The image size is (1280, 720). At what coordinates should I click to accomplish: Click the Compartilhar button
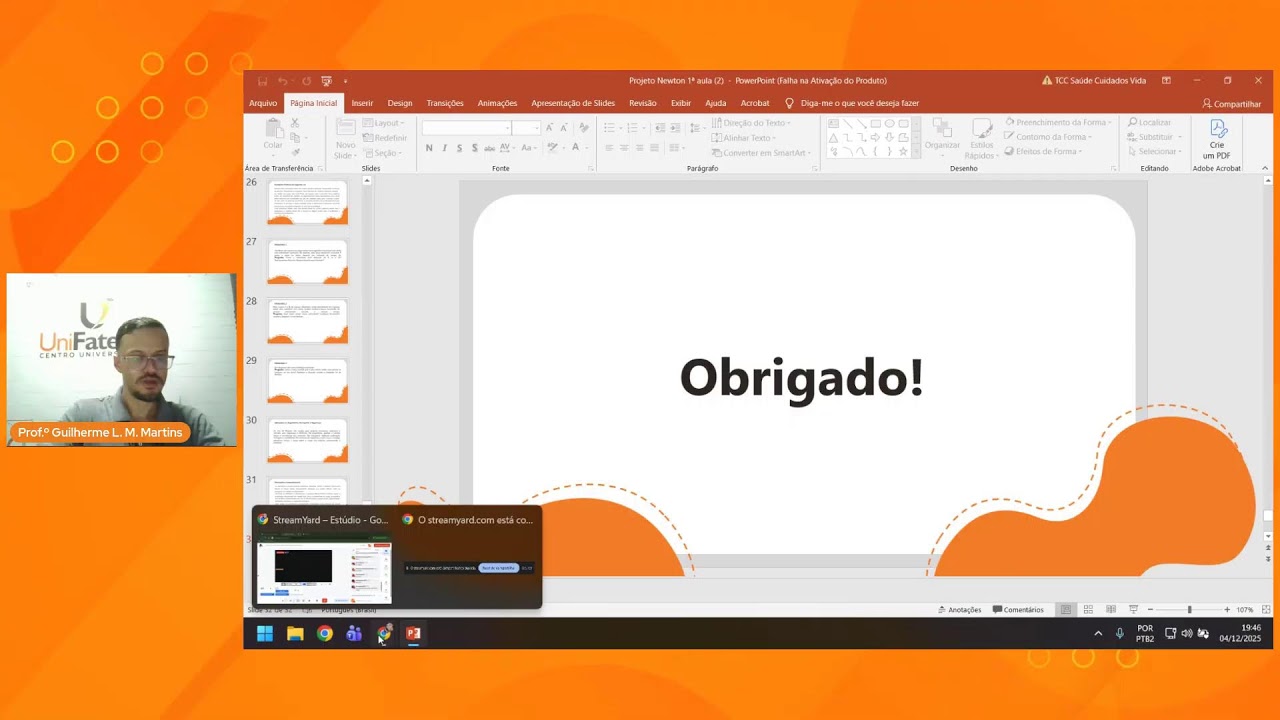[x=1232, y=104]
